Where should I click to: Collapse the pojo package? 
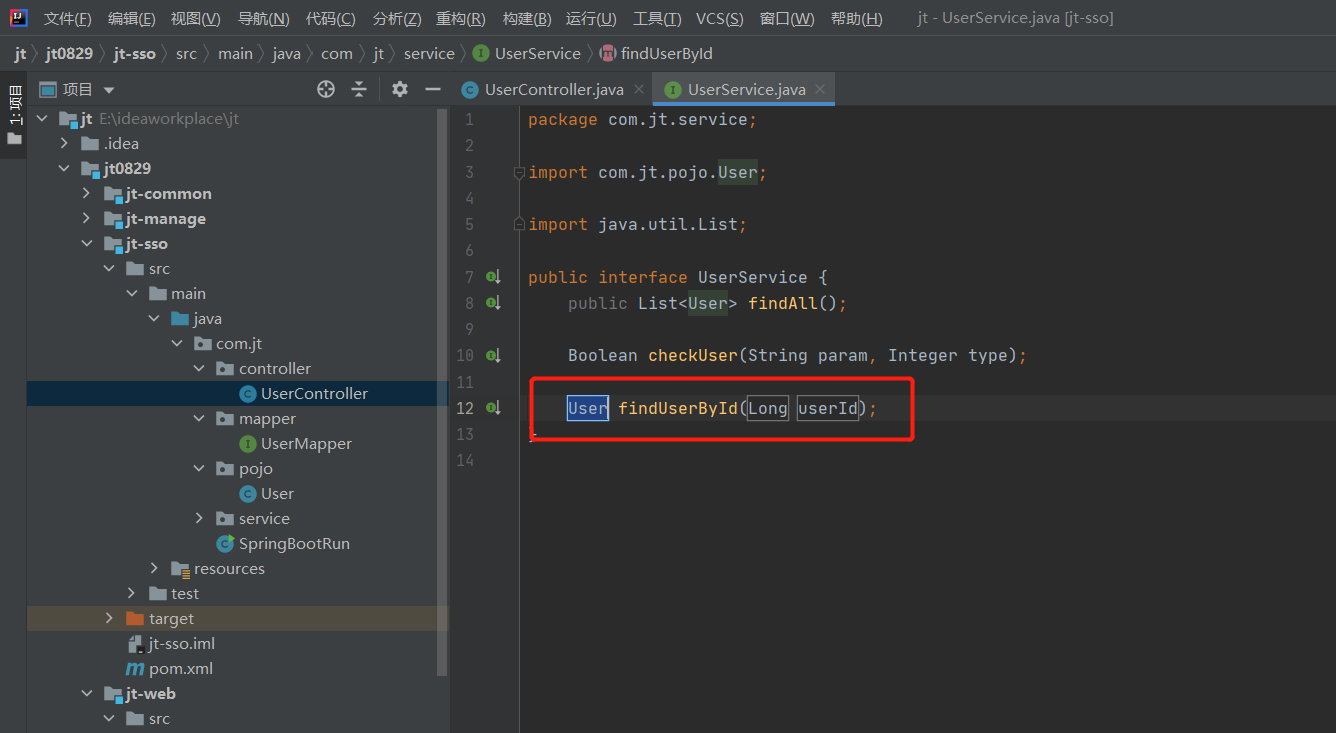[x=199, y=469]
